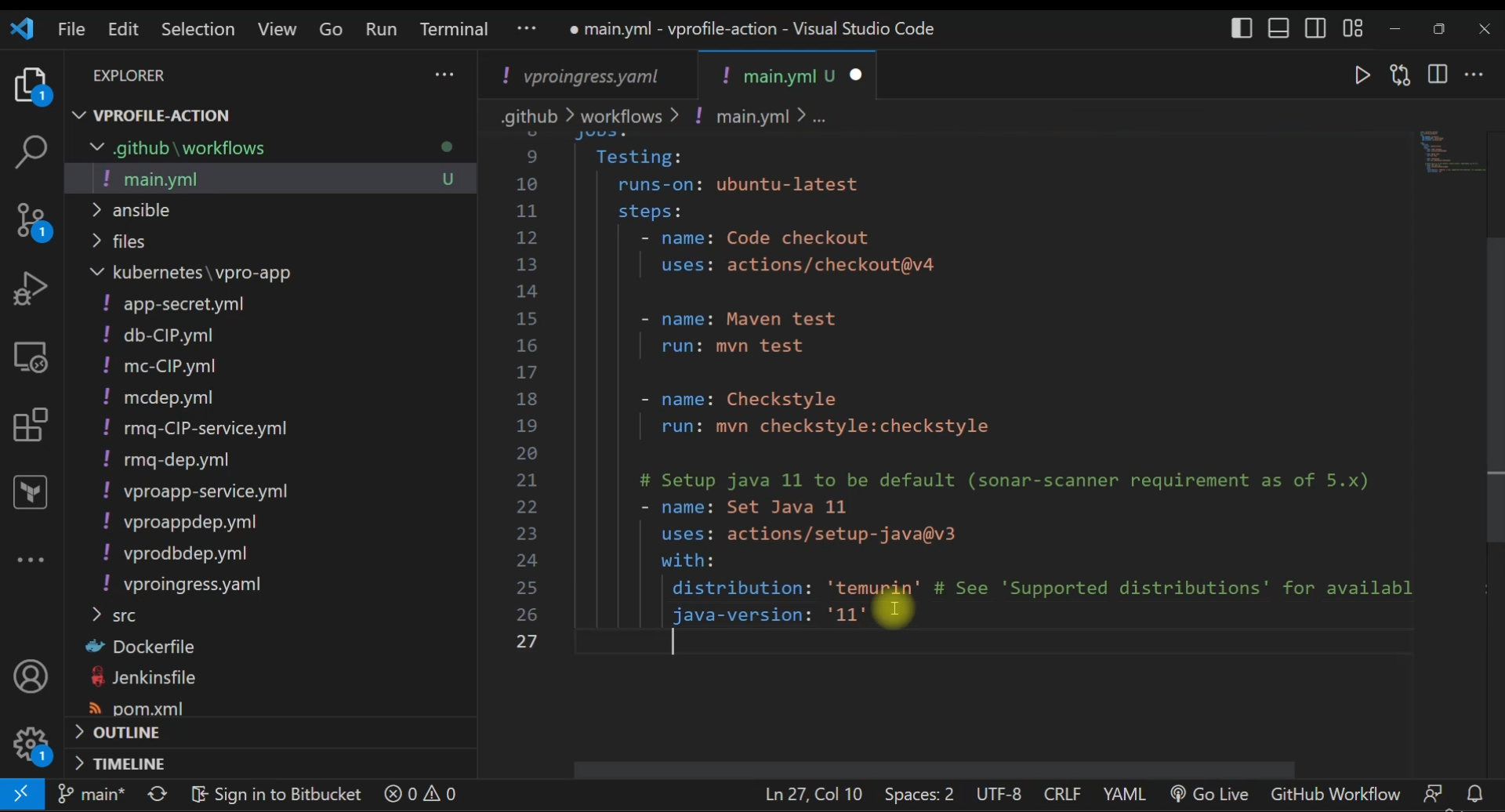Open Run and Debug view icon

tap(31, 288)
